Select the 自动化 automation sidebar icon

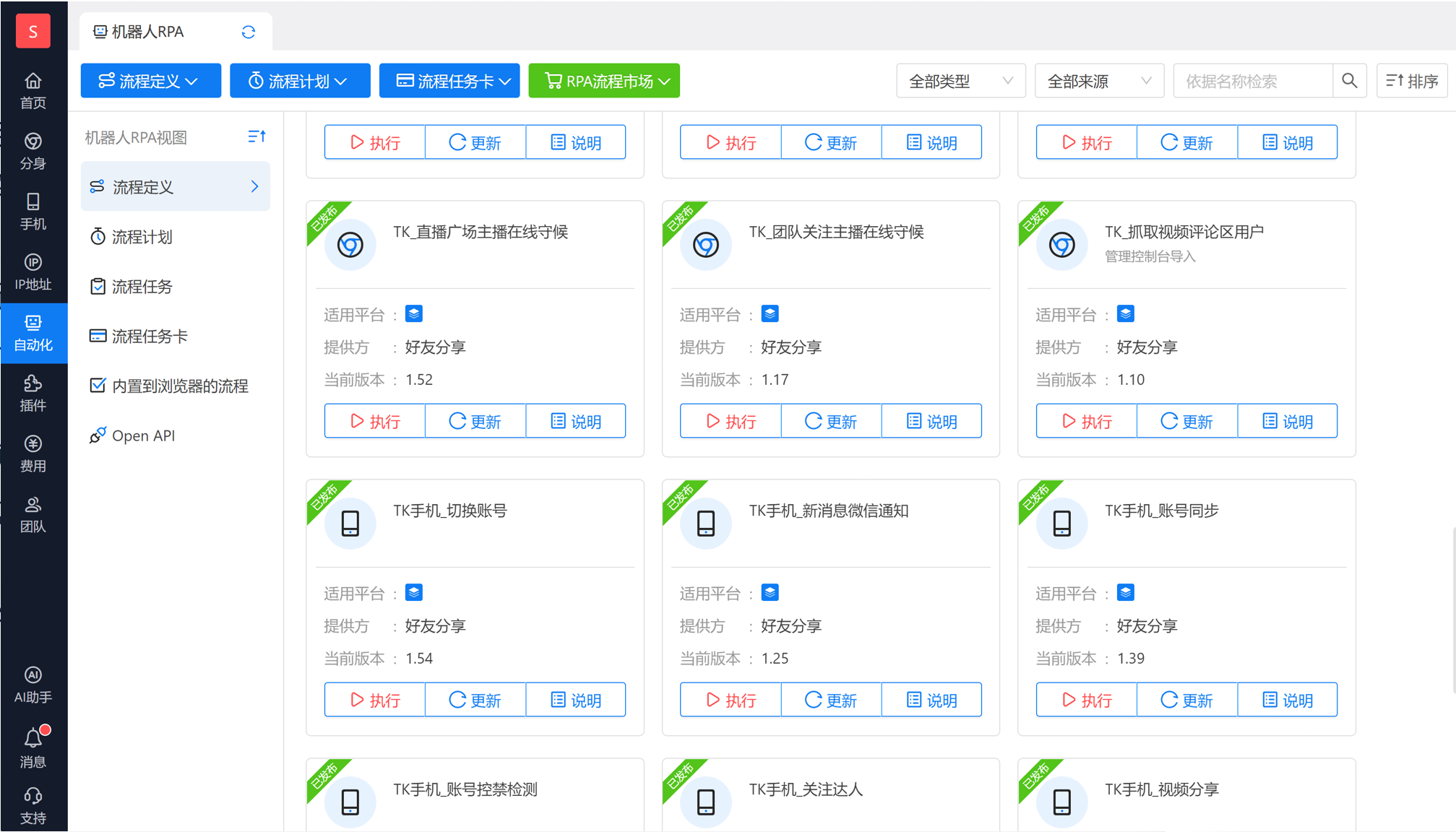click(x=33, y=333)
